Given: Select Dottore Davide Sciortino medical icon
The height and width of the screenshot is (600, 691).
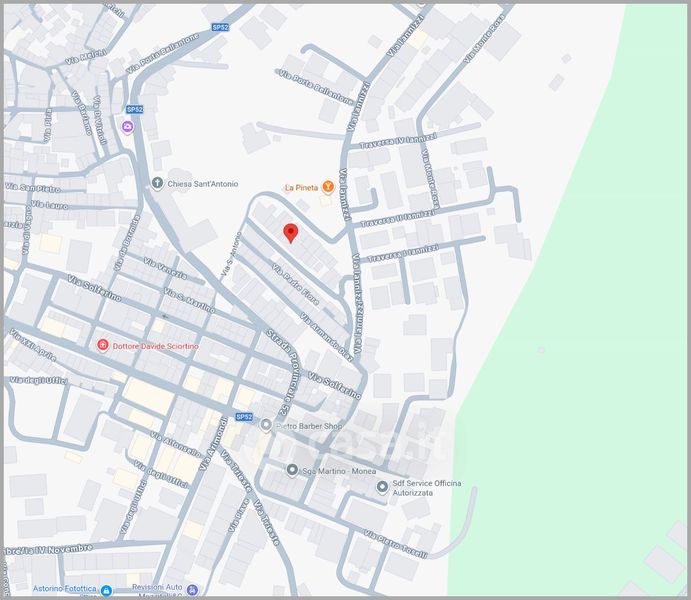Looking at the screenshot, I should click(103, 345).
